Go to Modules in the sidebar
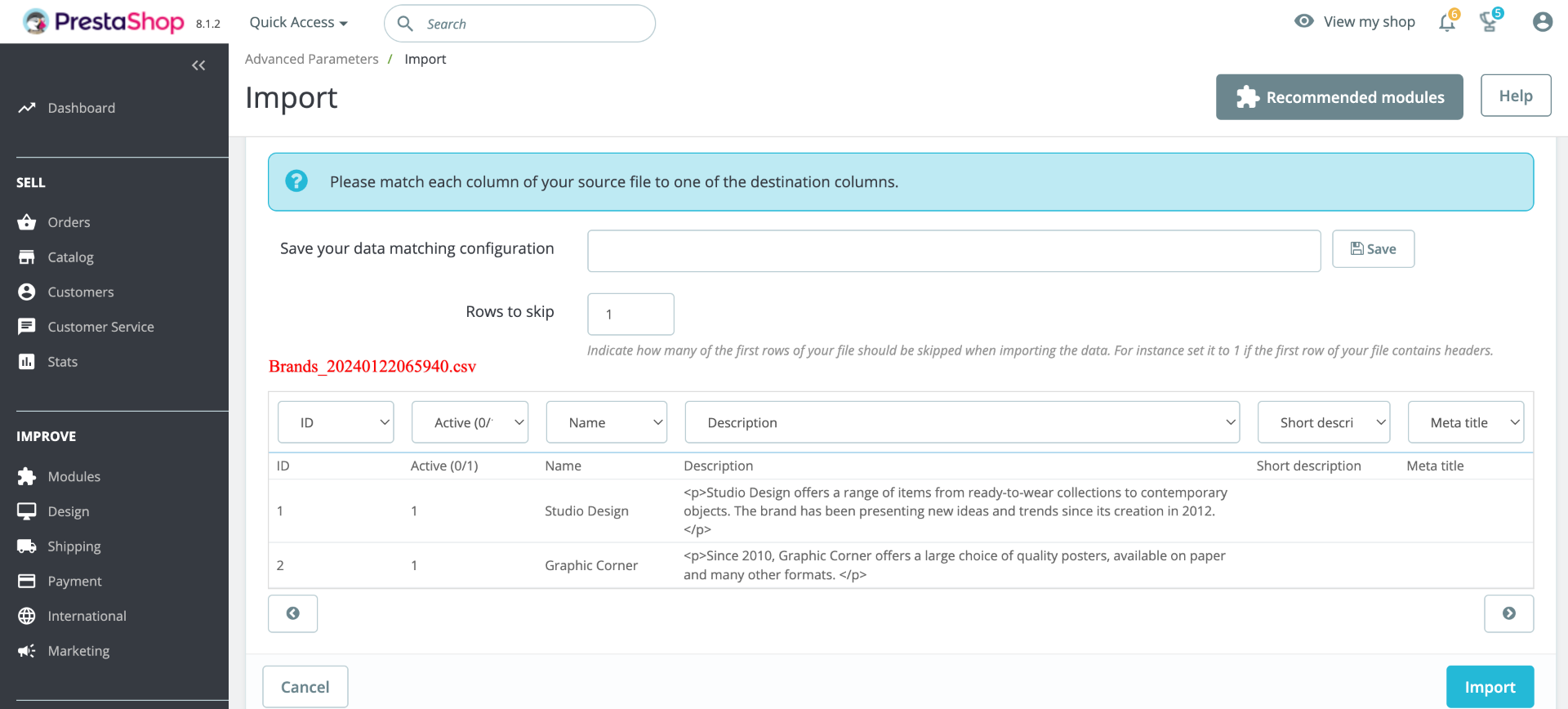Viewport: 1568px width, 709px height. pyautogui.click(x=73, y=476)
